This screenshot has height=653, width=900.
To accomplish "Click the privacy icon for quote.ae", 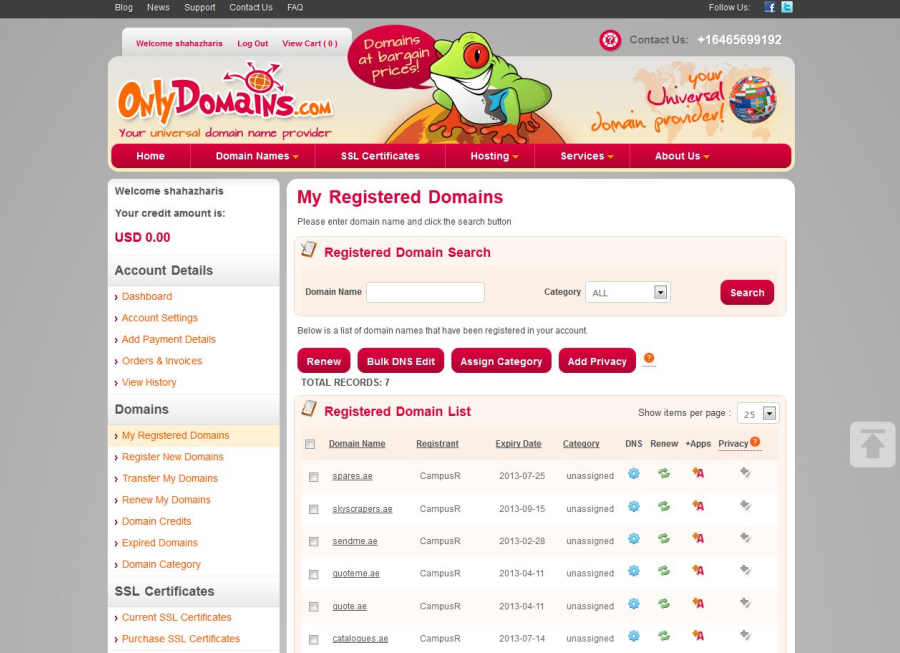I will pos(745,603).
